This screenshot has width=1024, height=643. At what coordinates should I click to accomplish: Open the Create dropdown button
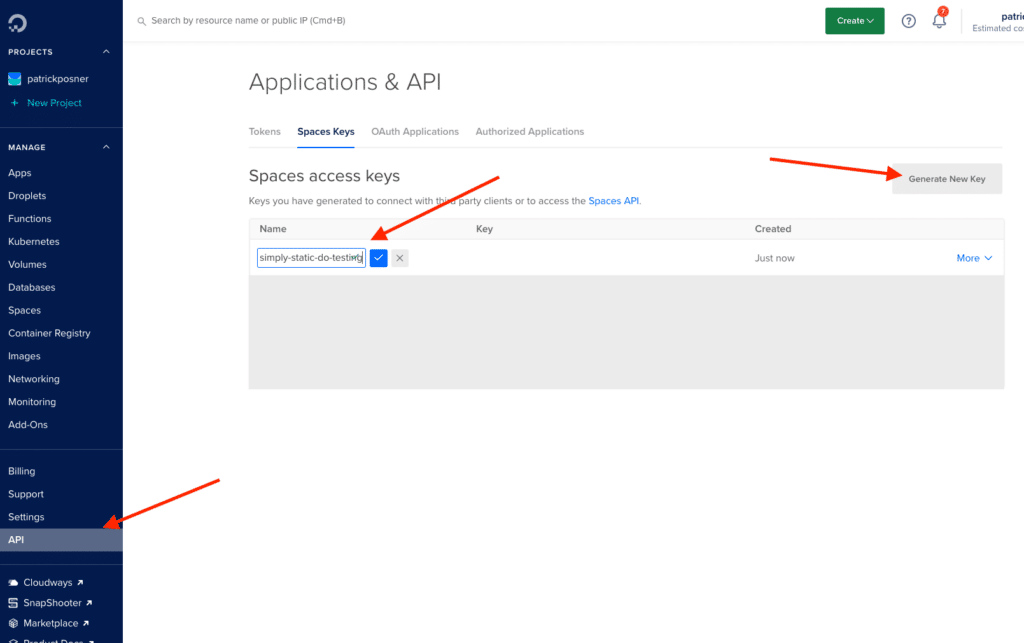click(x=855, y=21)
